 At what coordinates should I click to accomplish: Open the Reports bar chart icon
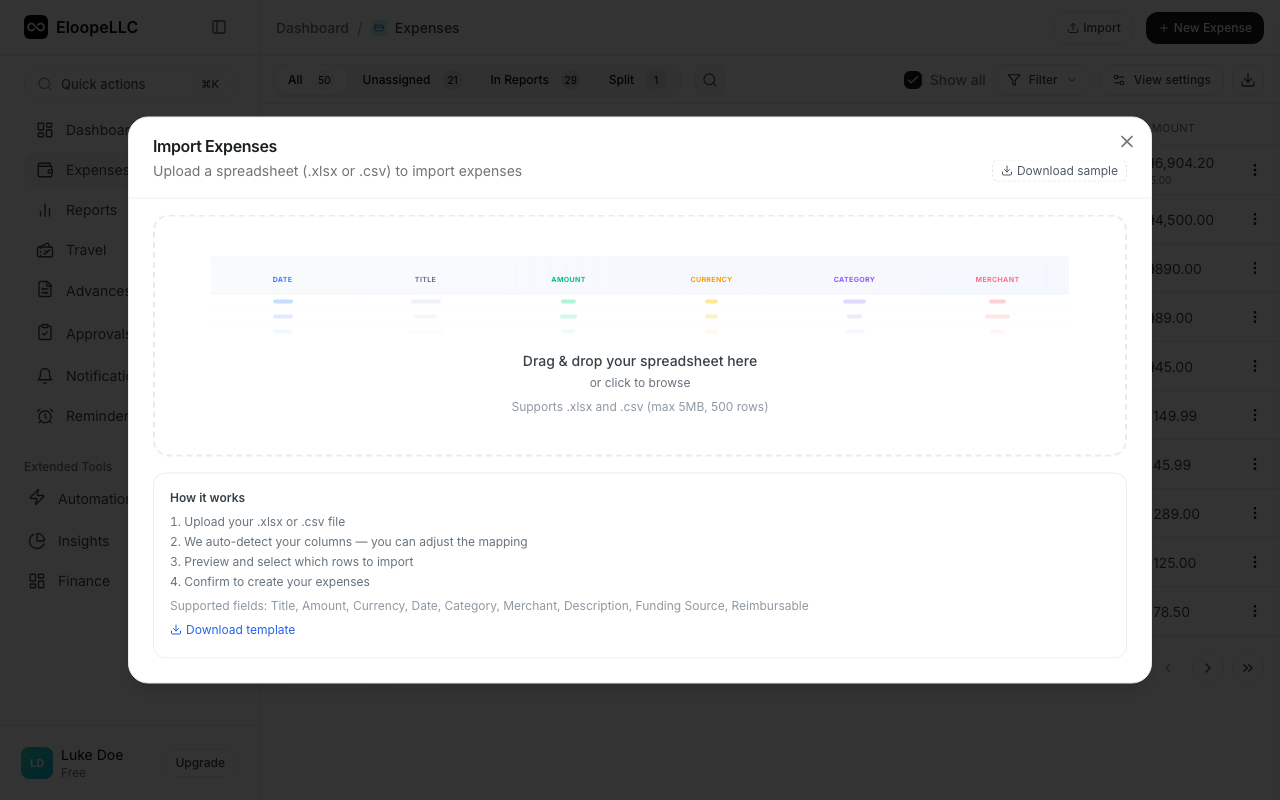point(45,210)
